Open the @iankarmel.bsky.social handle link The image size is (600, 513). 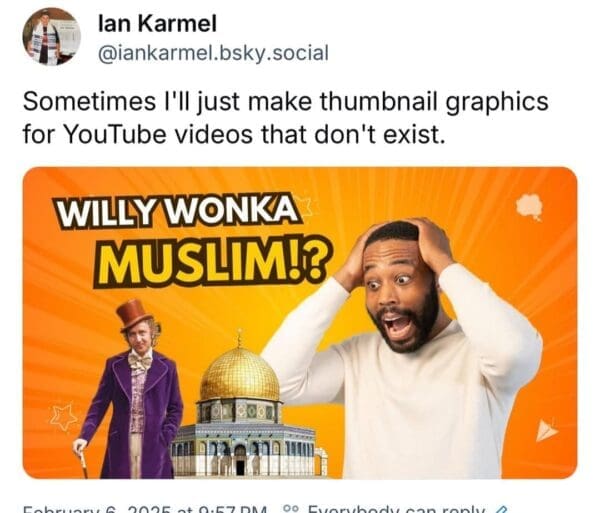point(213,53)
